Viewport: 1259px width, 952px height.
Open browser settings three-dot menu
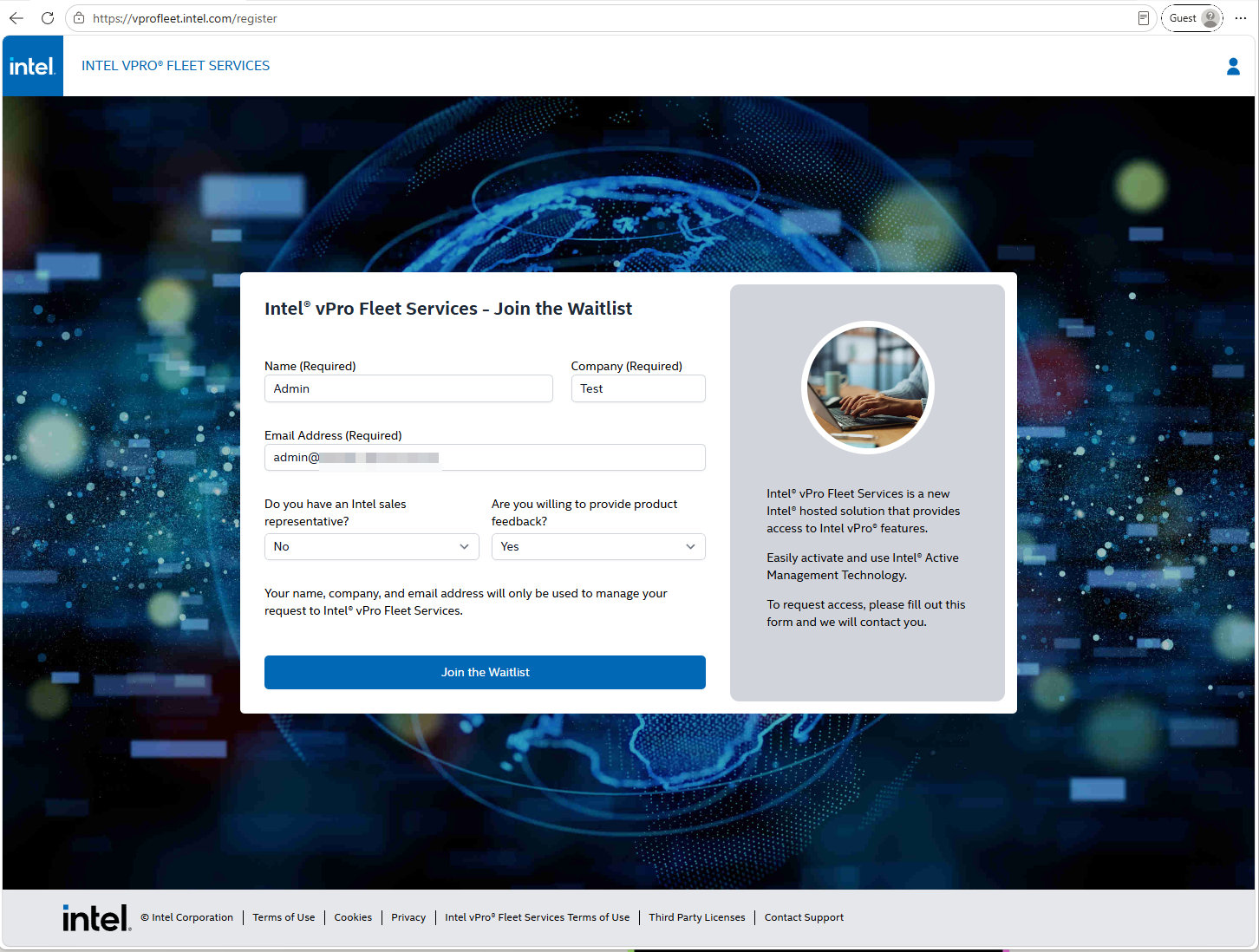[x=1241, y=18]
